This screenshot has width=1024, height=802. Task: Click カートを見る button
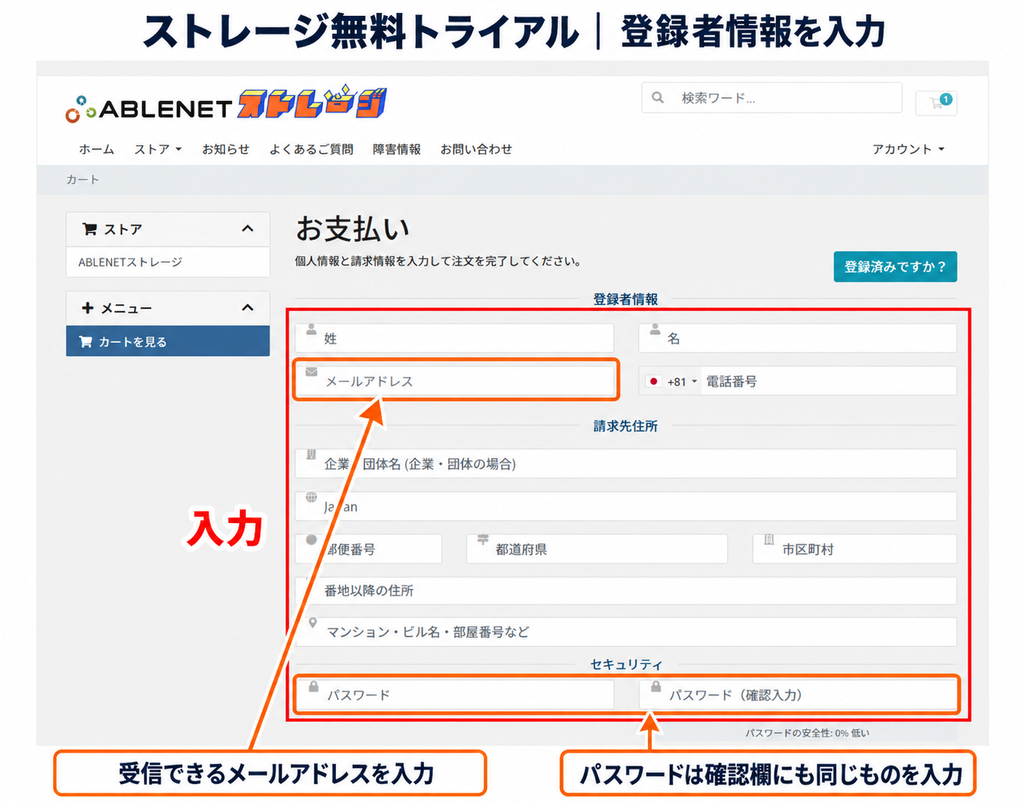(x=168, y=342)
